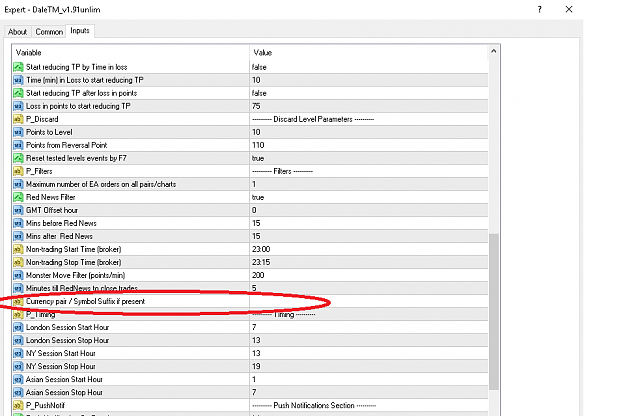Edit true value of Reset tested levels events by F7
Screen dimensions: 625x416
tap(258, 158)
